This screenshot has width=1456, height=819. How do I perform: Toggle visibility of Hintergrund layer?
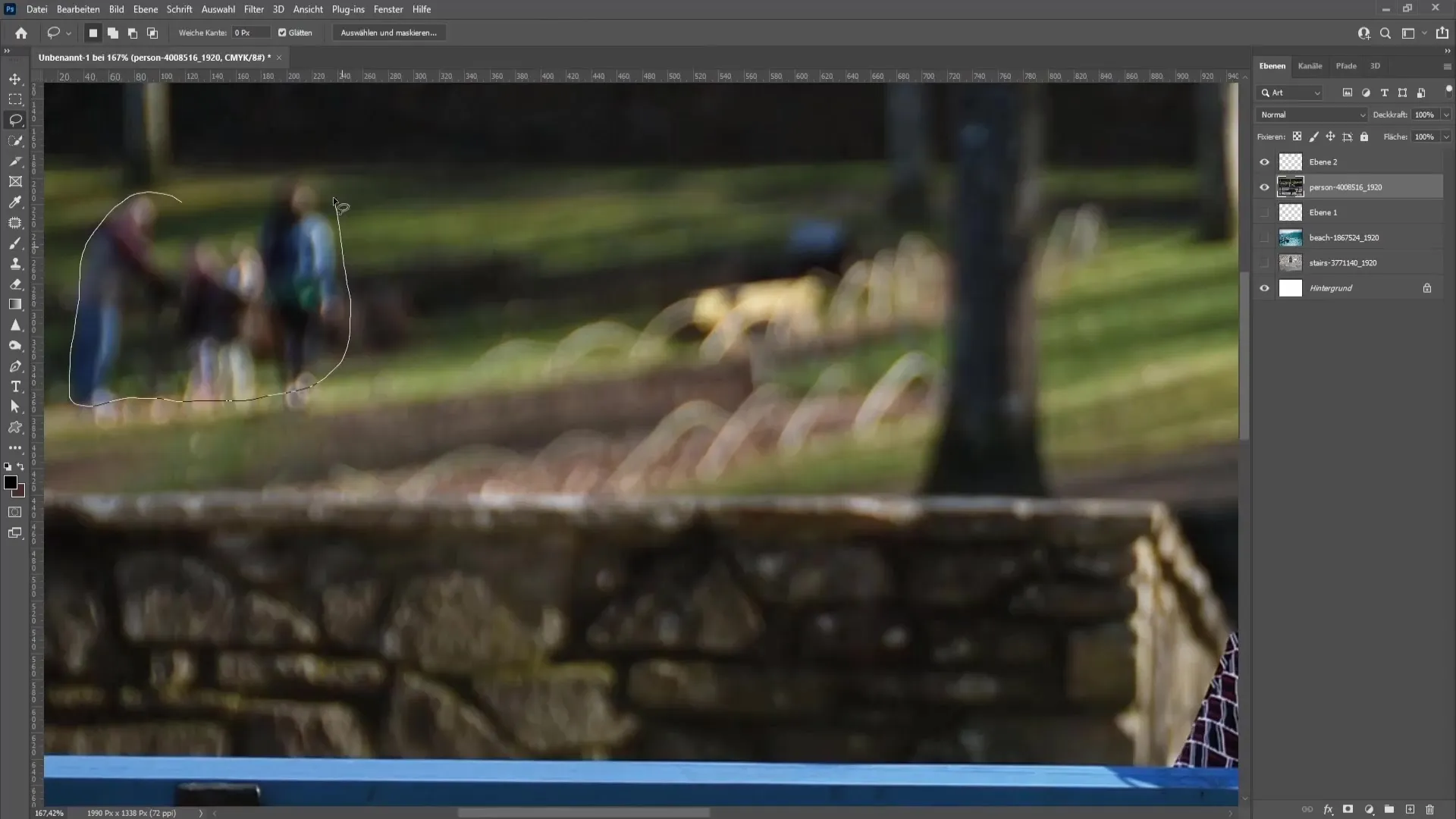pos(1265,288)
